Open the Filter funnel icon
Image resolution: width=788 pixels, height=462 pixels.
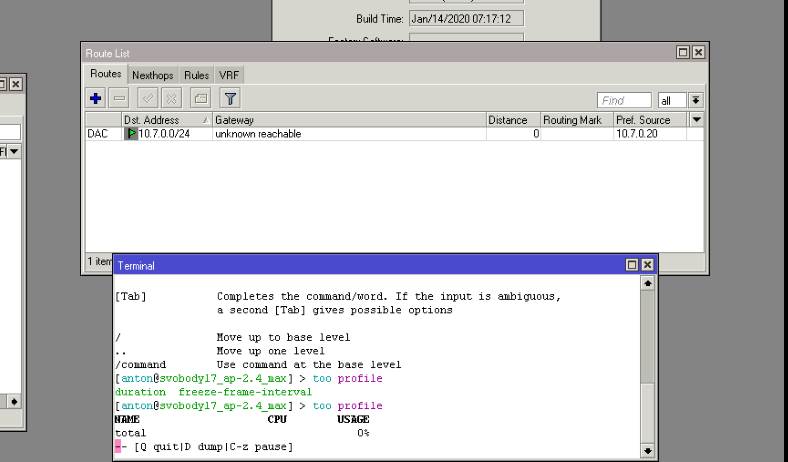(230, 98)
